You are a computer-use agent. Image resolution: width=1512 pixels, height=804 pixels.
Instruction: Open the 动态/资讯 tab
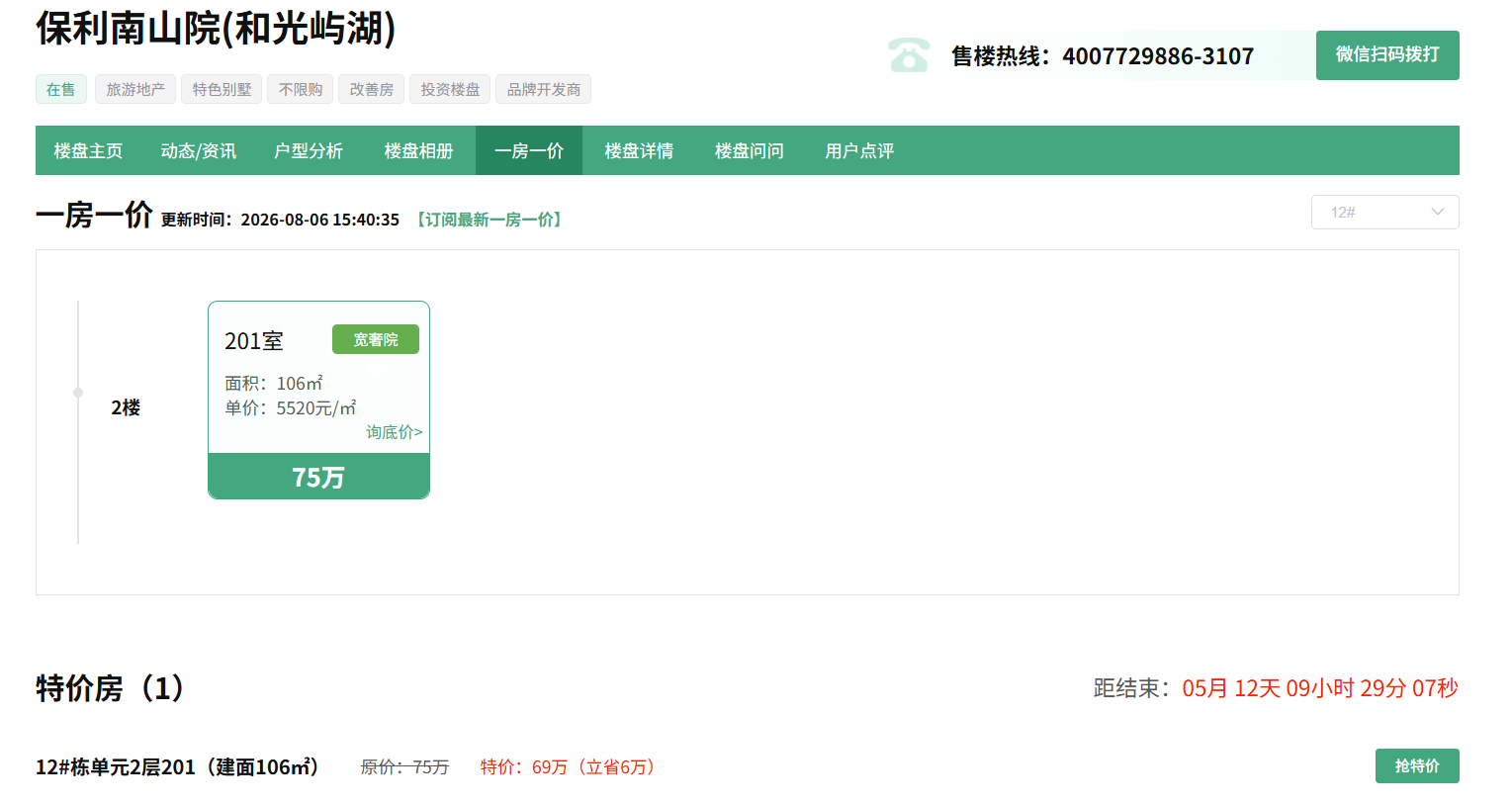pyautogui.click(x=198, y=151)
